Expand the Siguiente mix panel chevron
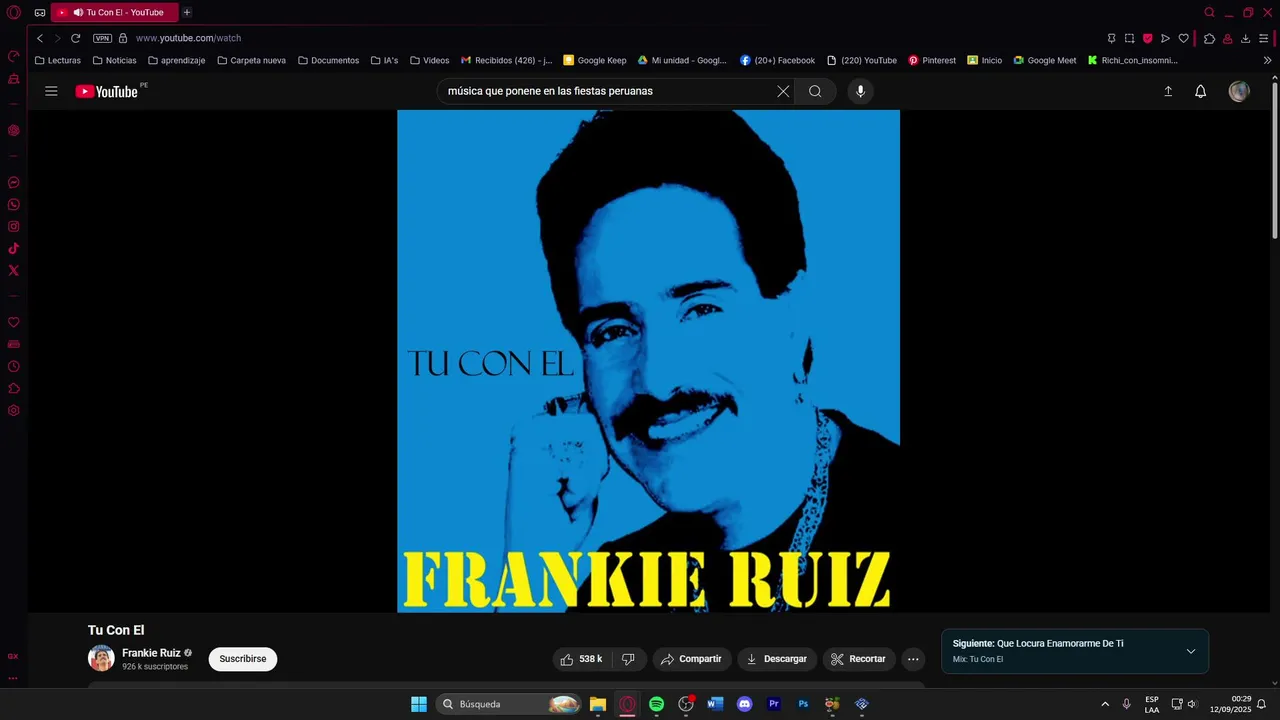The image size is (1280, 720). click(x=1191, y=651)
